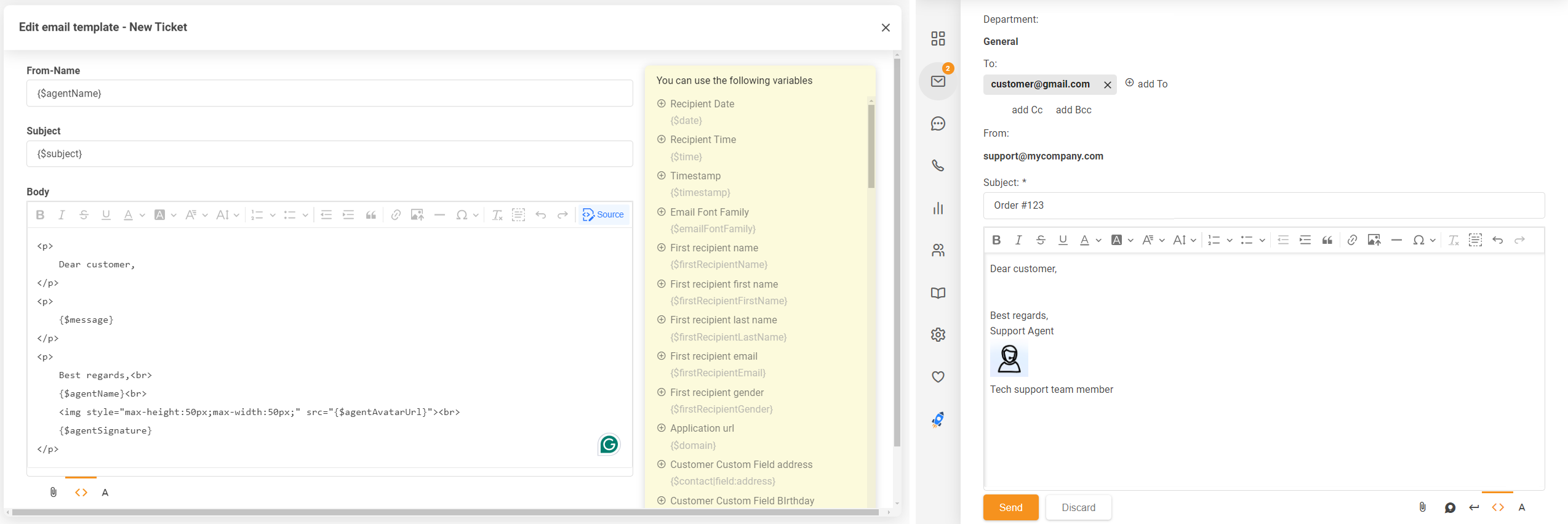Click the Subject field containing Order #123
The image size is (1568, 524).
click(1263, 205)
